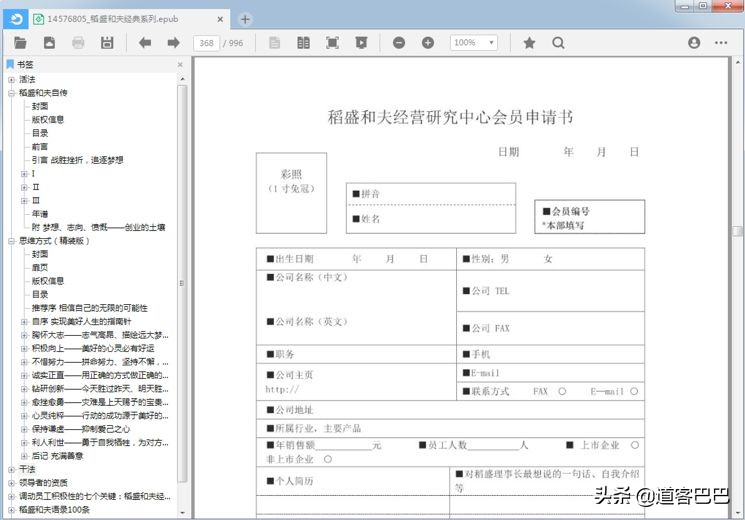Select FAX contact radio button
This screenshot has height=520, width=745.
coord(562,391)
